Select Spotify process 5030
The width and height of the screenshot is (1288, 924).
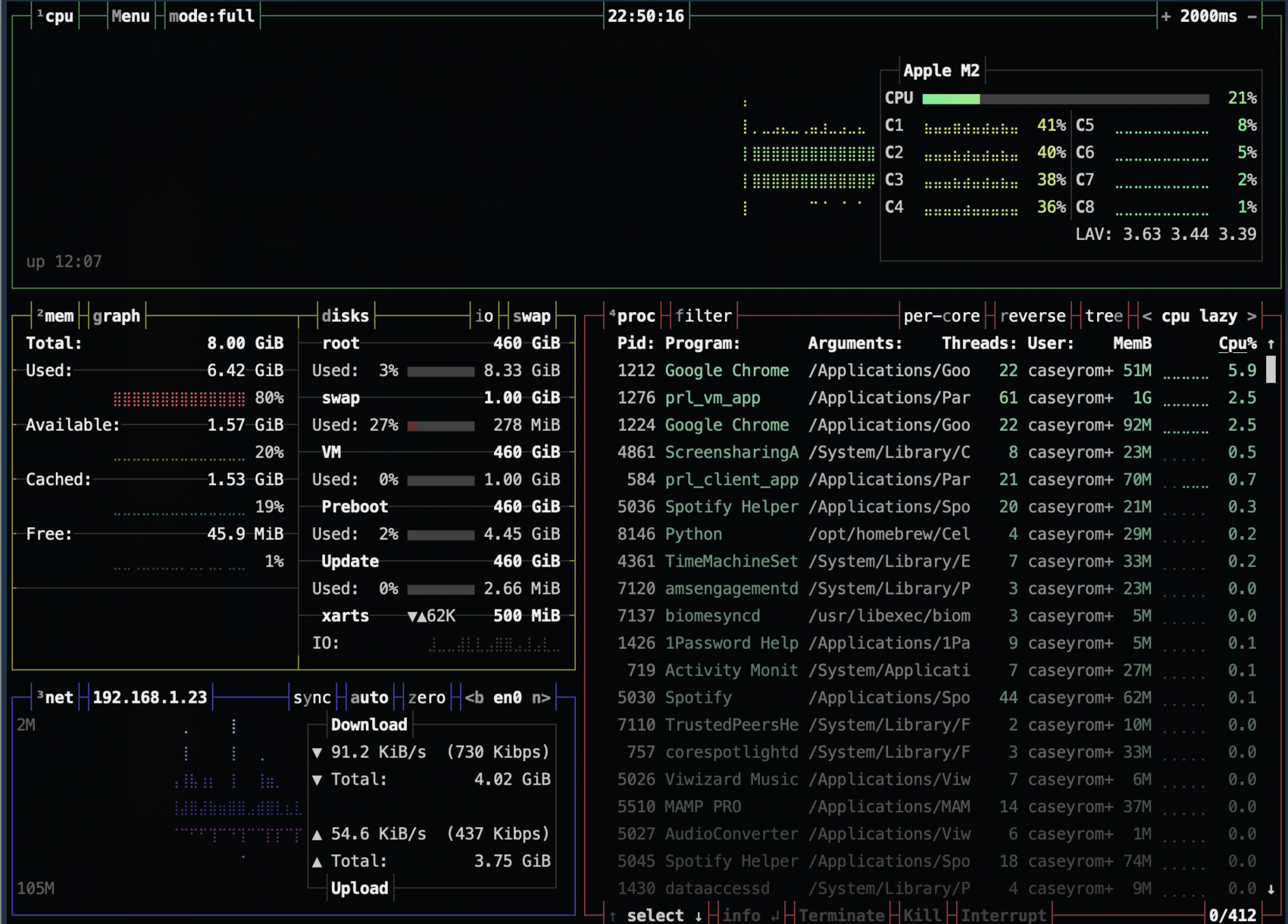(936, 698)
